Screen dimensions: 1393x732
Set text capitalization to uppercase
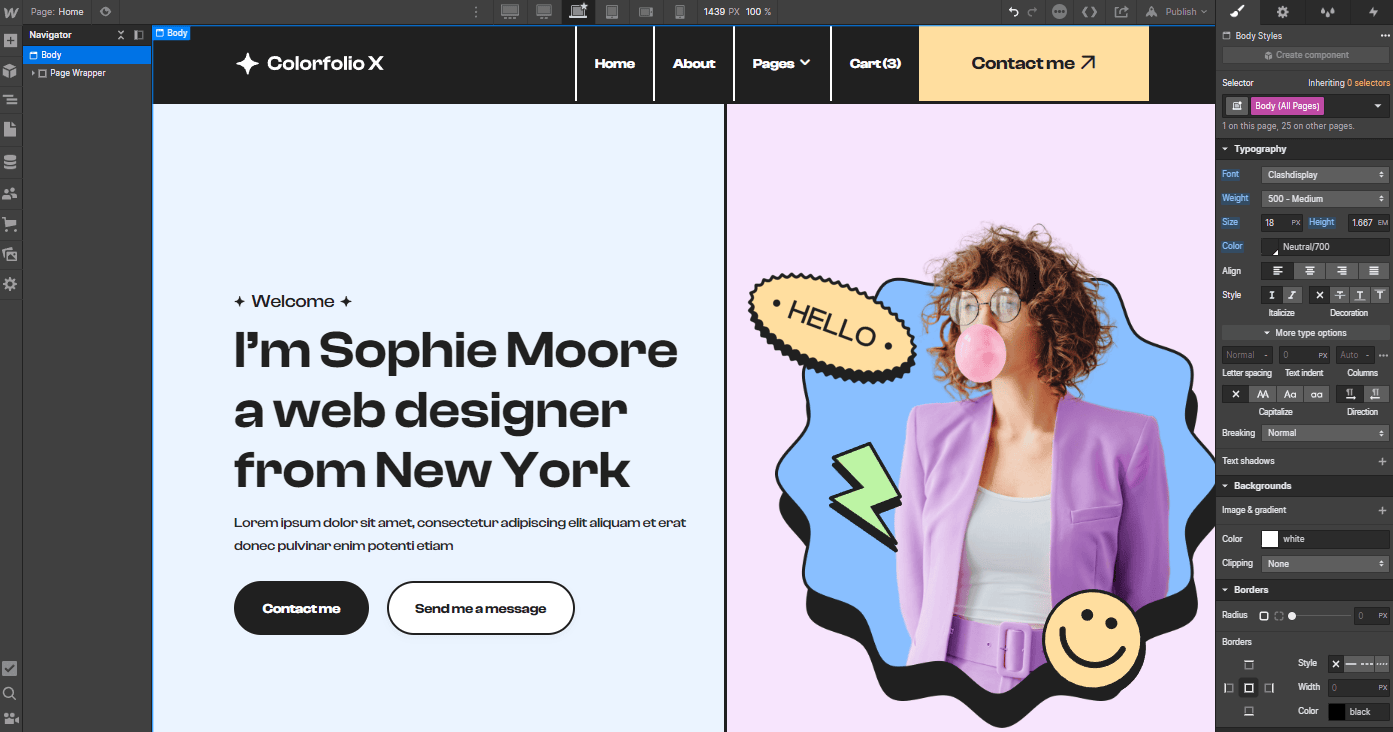click(x=1263, y=394)
